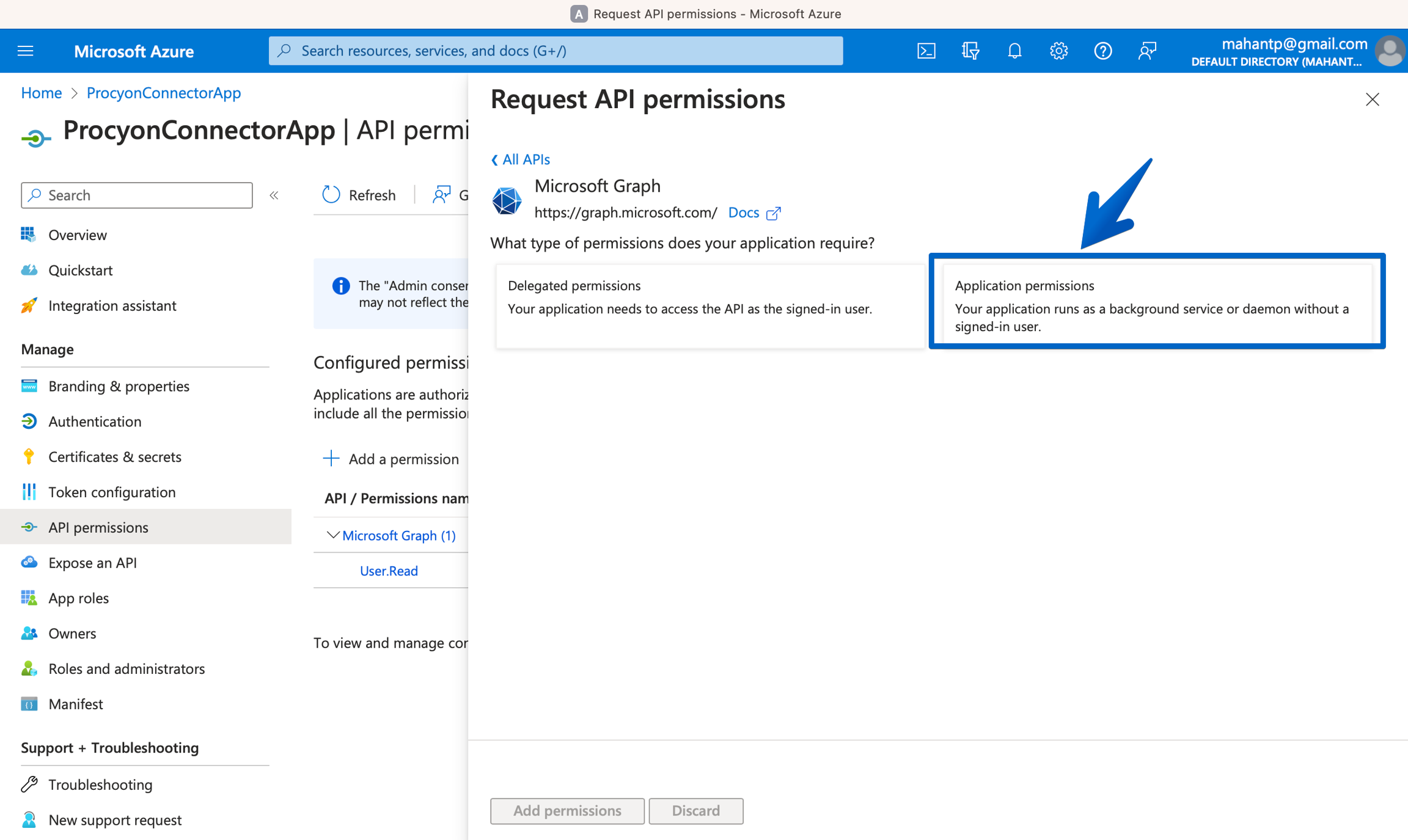Select API permissions in the sidebar
This screenshot has height=840, width=1408.
point(98,527)
